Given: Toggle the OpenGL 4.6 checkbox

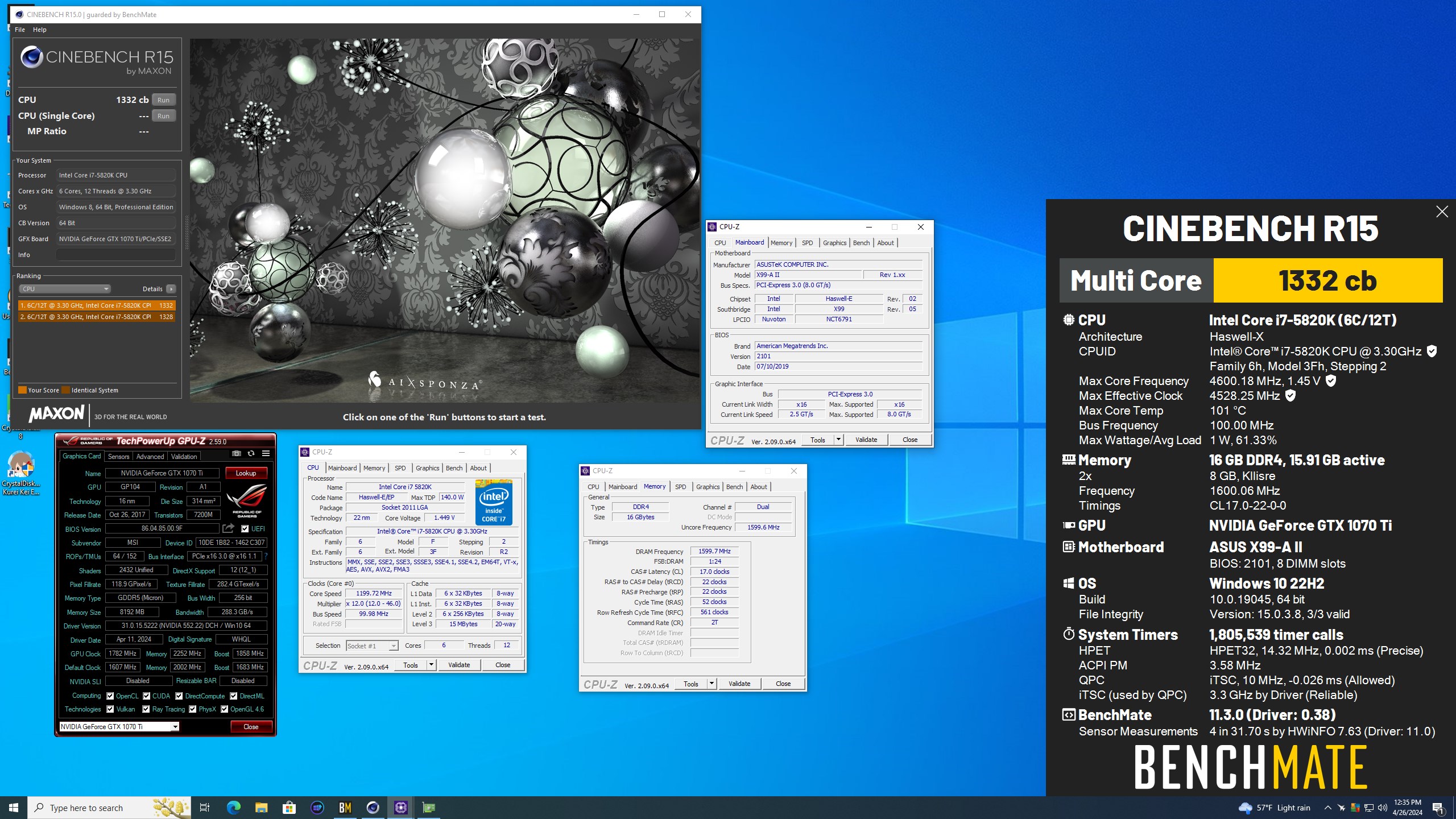Looking at the screenshot, I should pos(225,709).
